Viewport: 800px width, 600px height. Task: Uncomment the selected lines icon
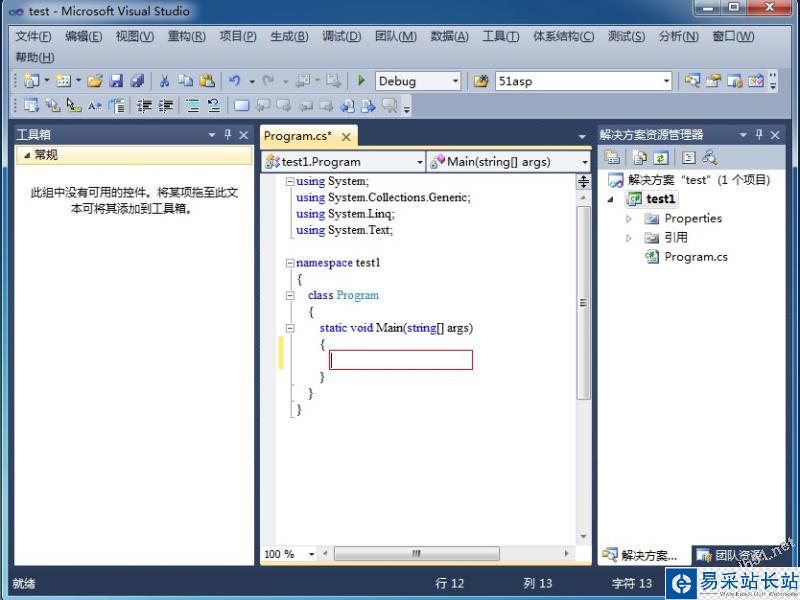(214, 106)
